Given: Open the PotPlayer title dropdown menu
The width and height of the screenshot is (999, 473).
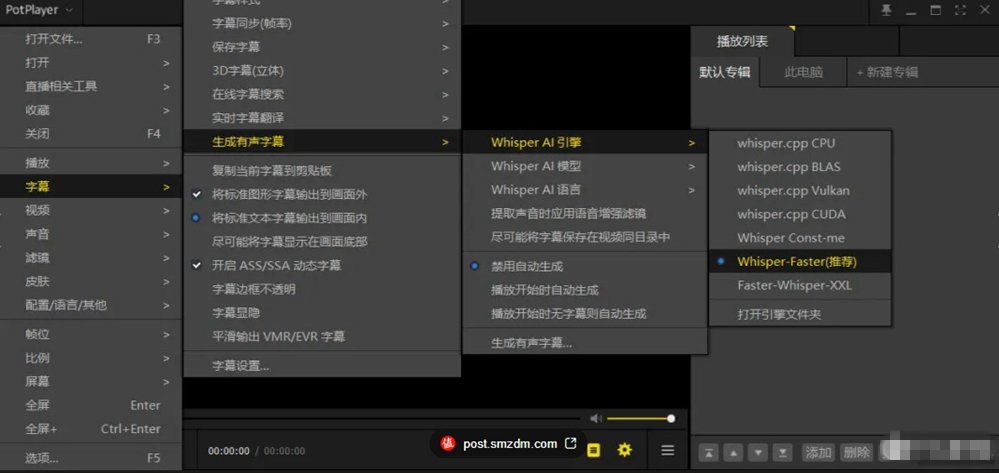Looking at the screenshot, I should tap(40, 10).
